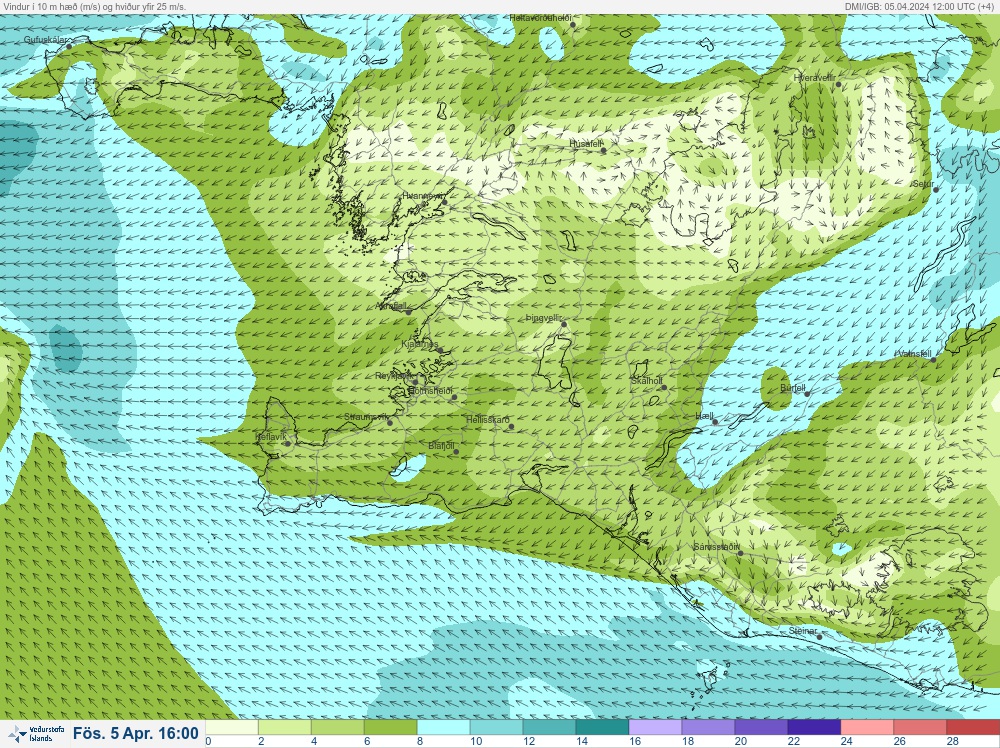Screen dimensions: 1000x748
Task: Click the Húsafell station label
Action: [x=585, y=144]
